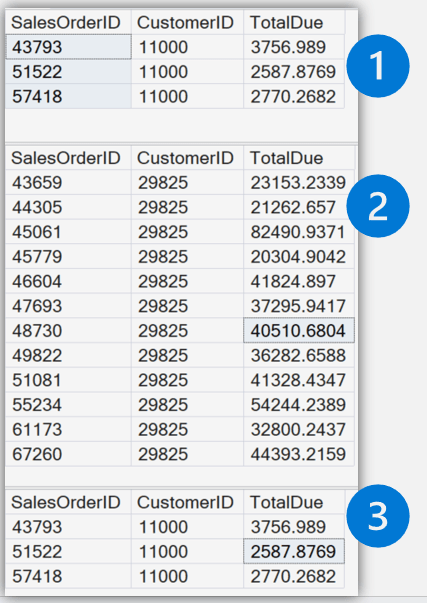The height and width of the screenshot is (603, 427).
Task: Click SalesOrderID cell 44305
Action: 68,207
